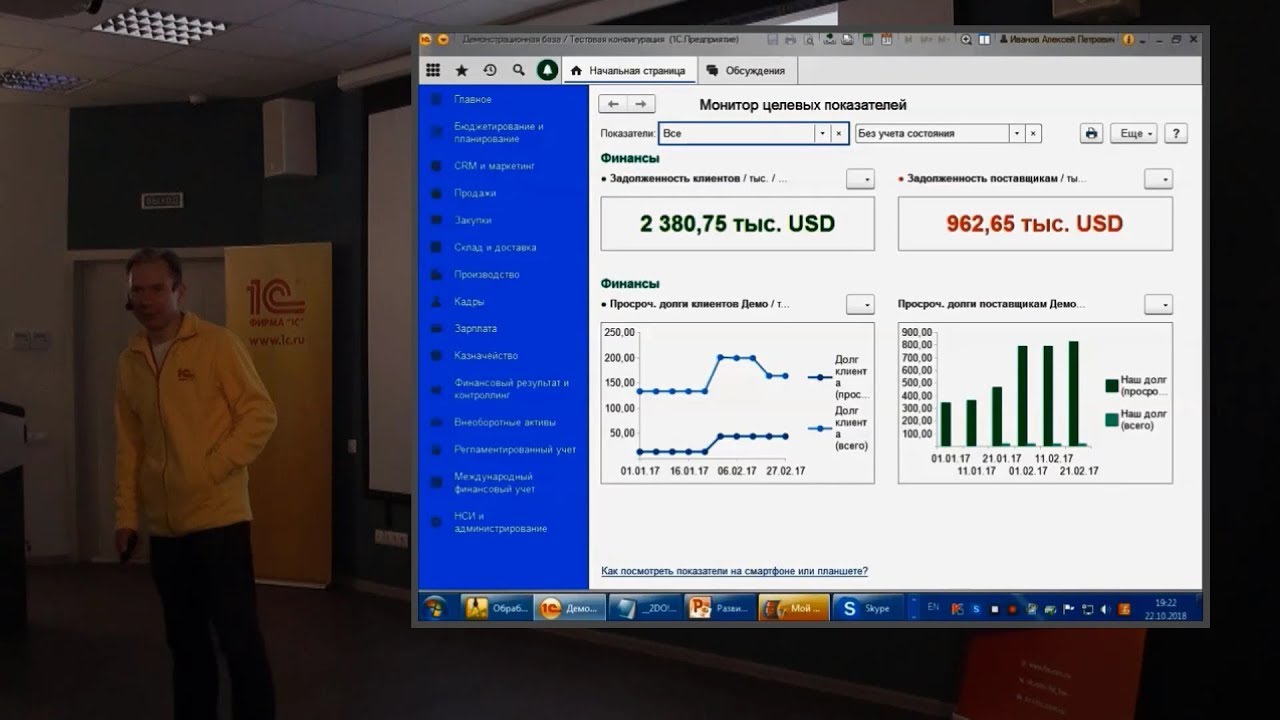Viewport: 1280px width, 720px height.
Task: Switch to Обсуждения tab
Action: [746, 70]
